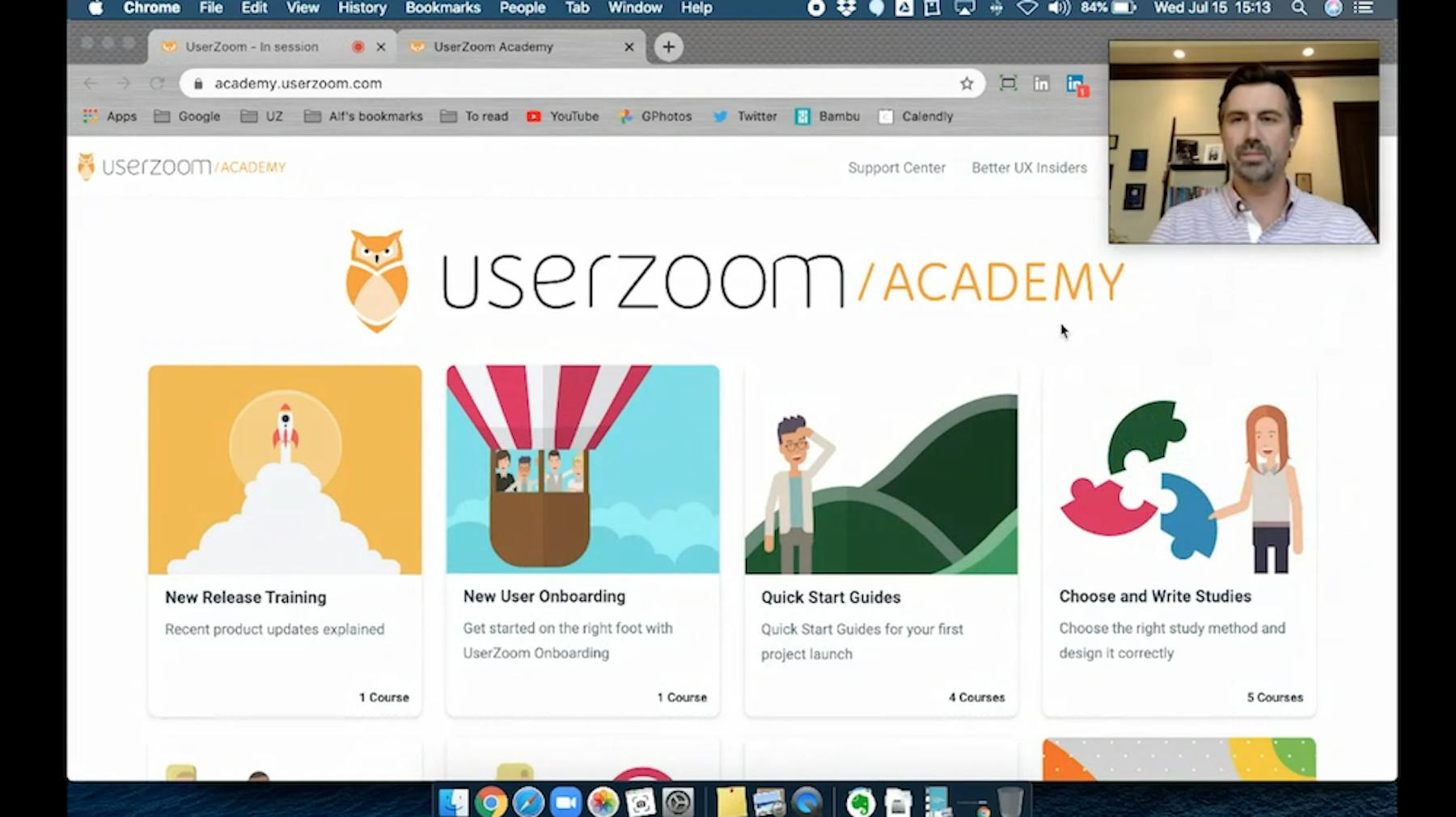The width and height of the screenshot is (1456, 817).
Task: Open the Support Center link
Action: click(x=896, y=167)
